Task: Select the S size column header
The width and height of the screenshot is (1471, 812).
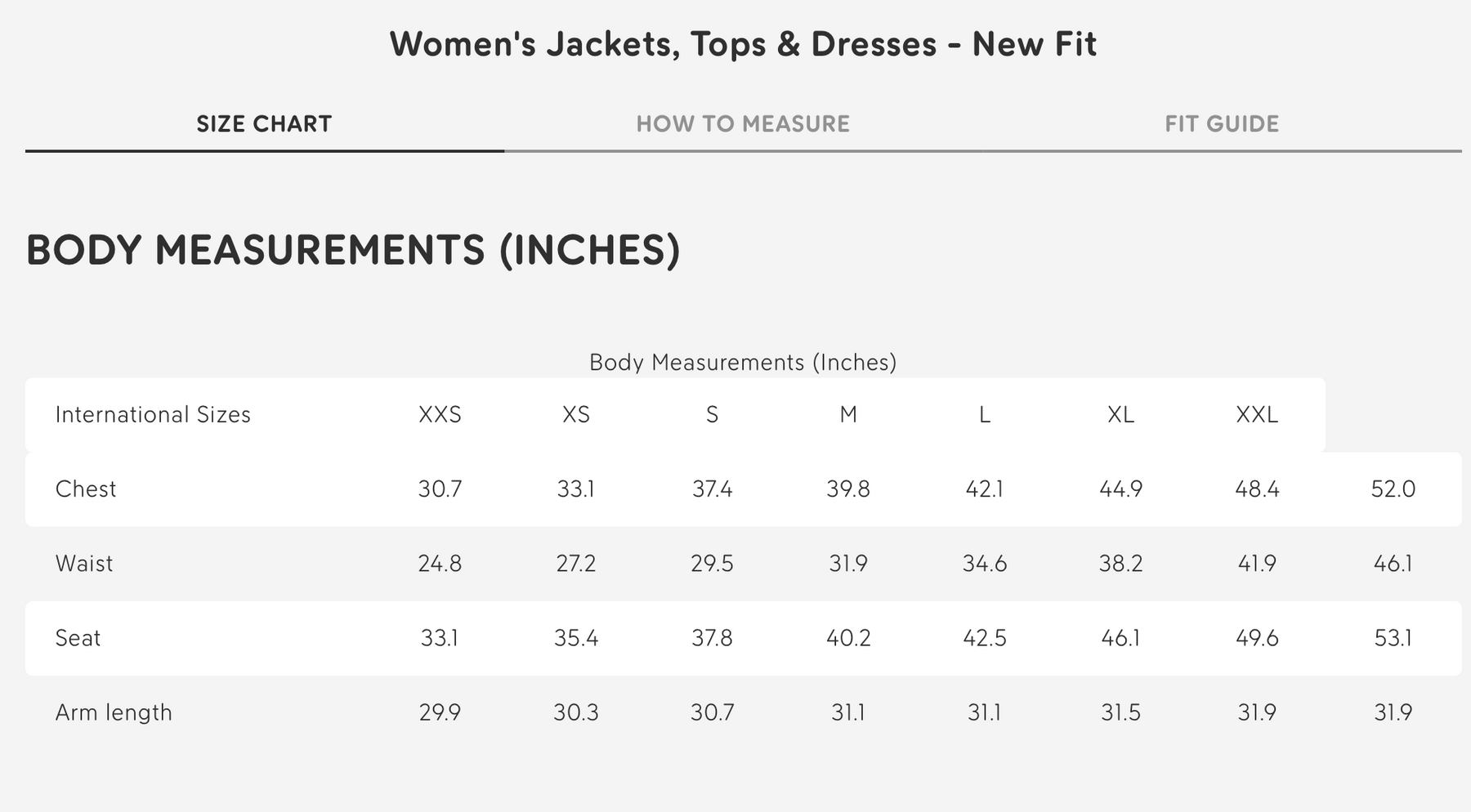Action: click(x=712, y=415)
